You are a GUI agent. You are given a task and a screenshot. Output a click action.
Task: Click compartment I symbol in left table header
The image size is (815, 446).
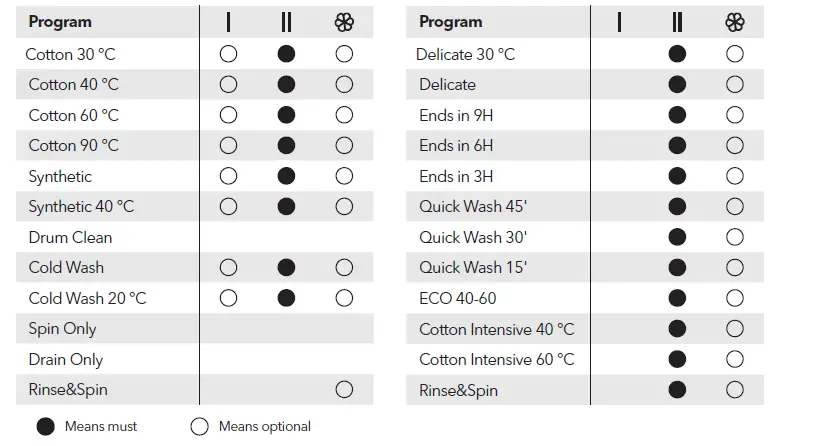click(x=228, y=22)
